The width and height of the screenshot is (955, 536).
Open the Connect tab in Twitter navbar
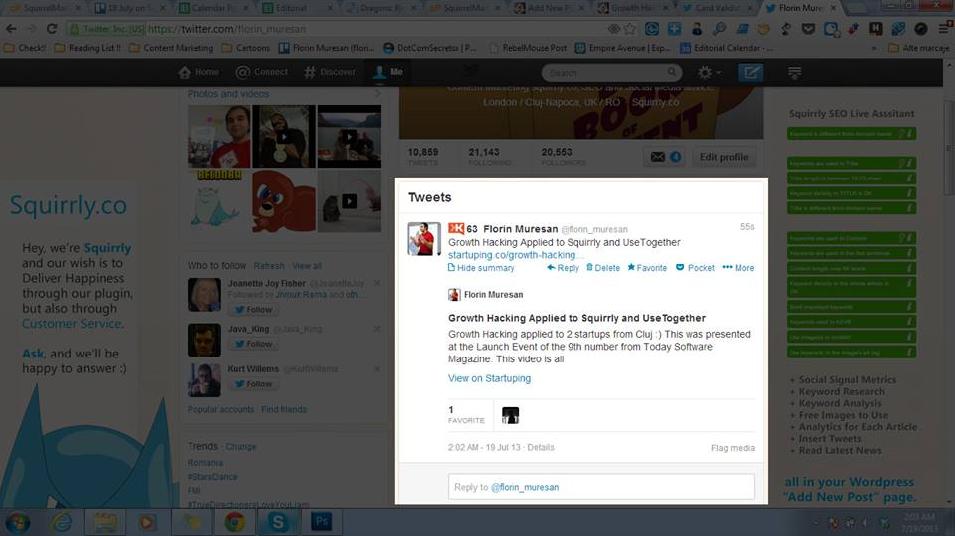[262, 72]
